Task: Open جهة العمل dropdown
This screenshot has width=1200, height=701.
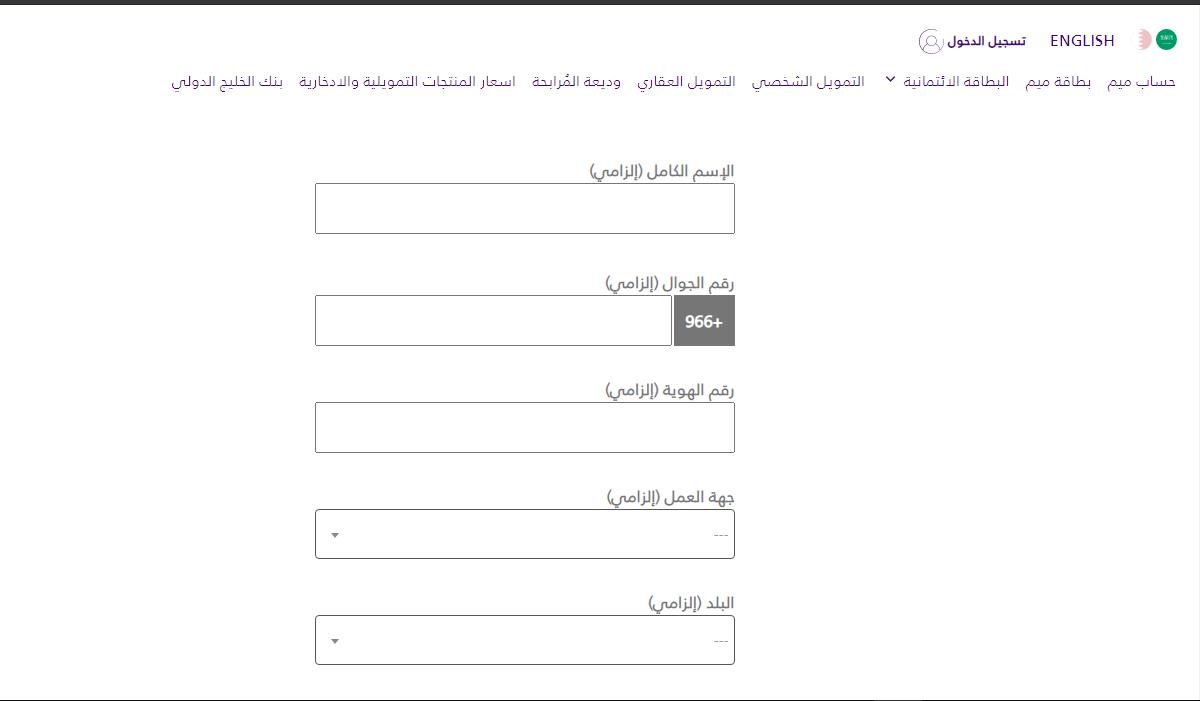Action: [525, 534]
